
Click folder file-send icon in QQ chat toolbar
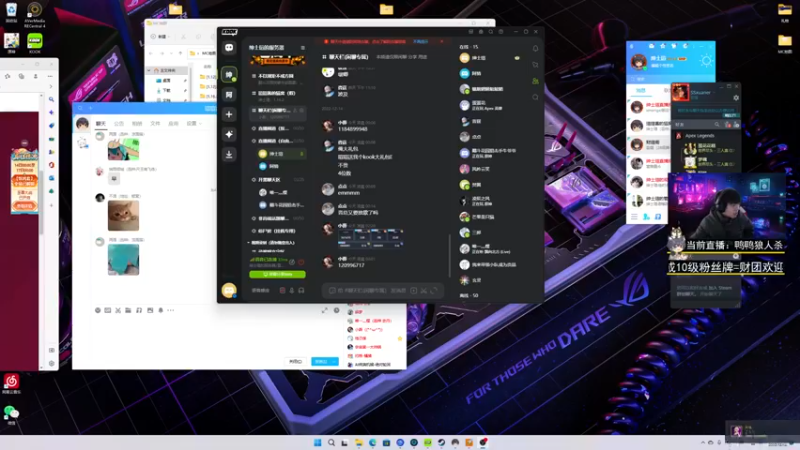tap(128, 310)
